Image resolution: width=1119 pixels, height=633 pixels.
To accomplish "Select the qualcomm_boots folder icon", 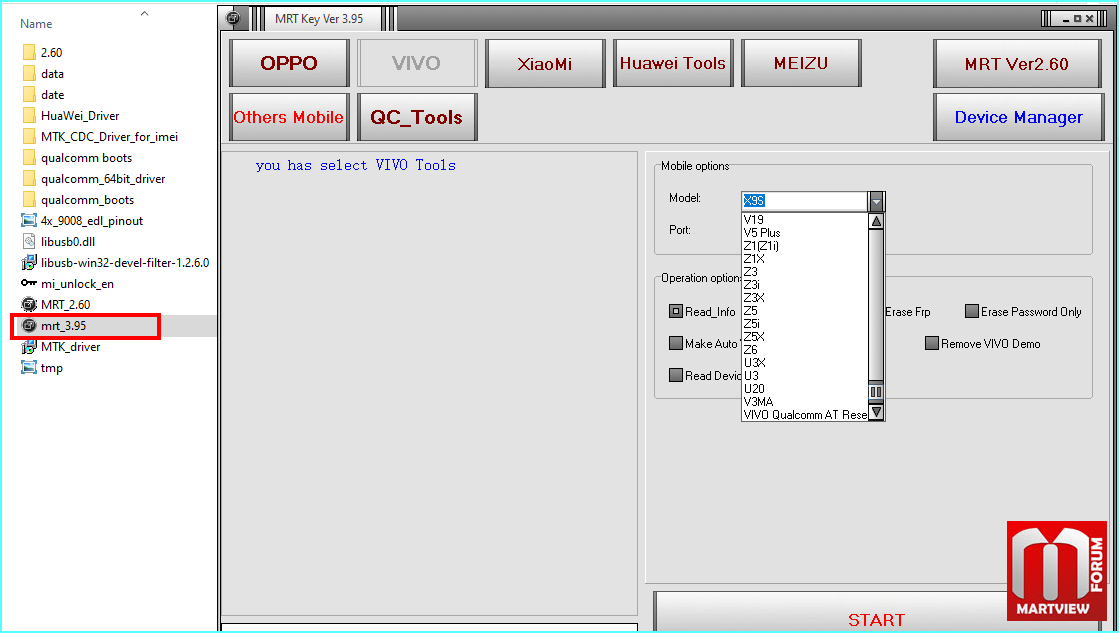I will click(29, 200).
